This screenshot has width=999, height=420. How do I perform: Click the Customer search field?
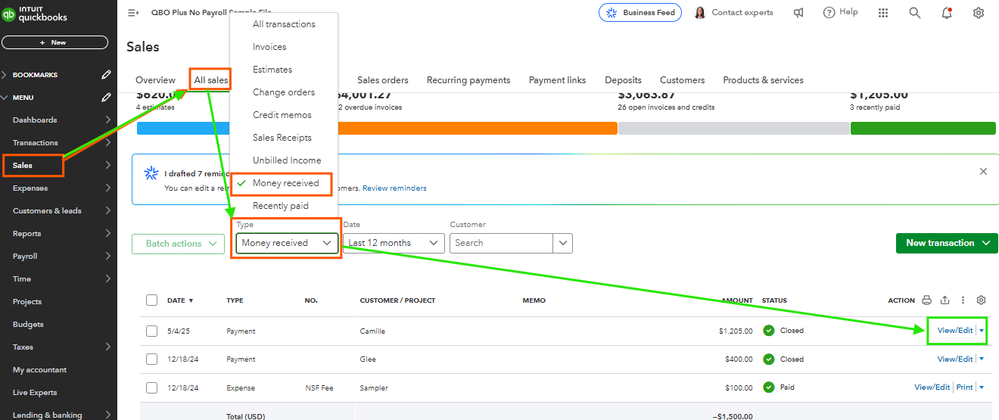coord(501,243)
